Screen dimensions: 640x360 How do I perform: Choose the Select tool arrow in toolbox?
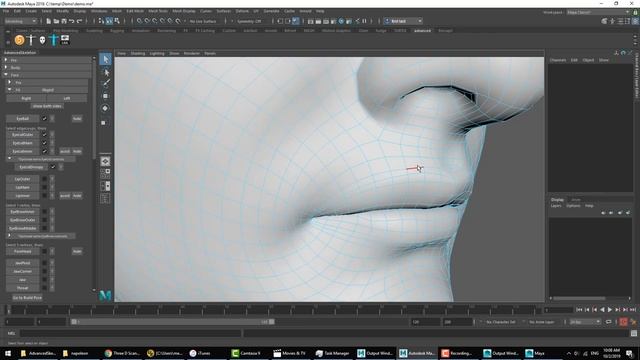(x=106, y=59)
